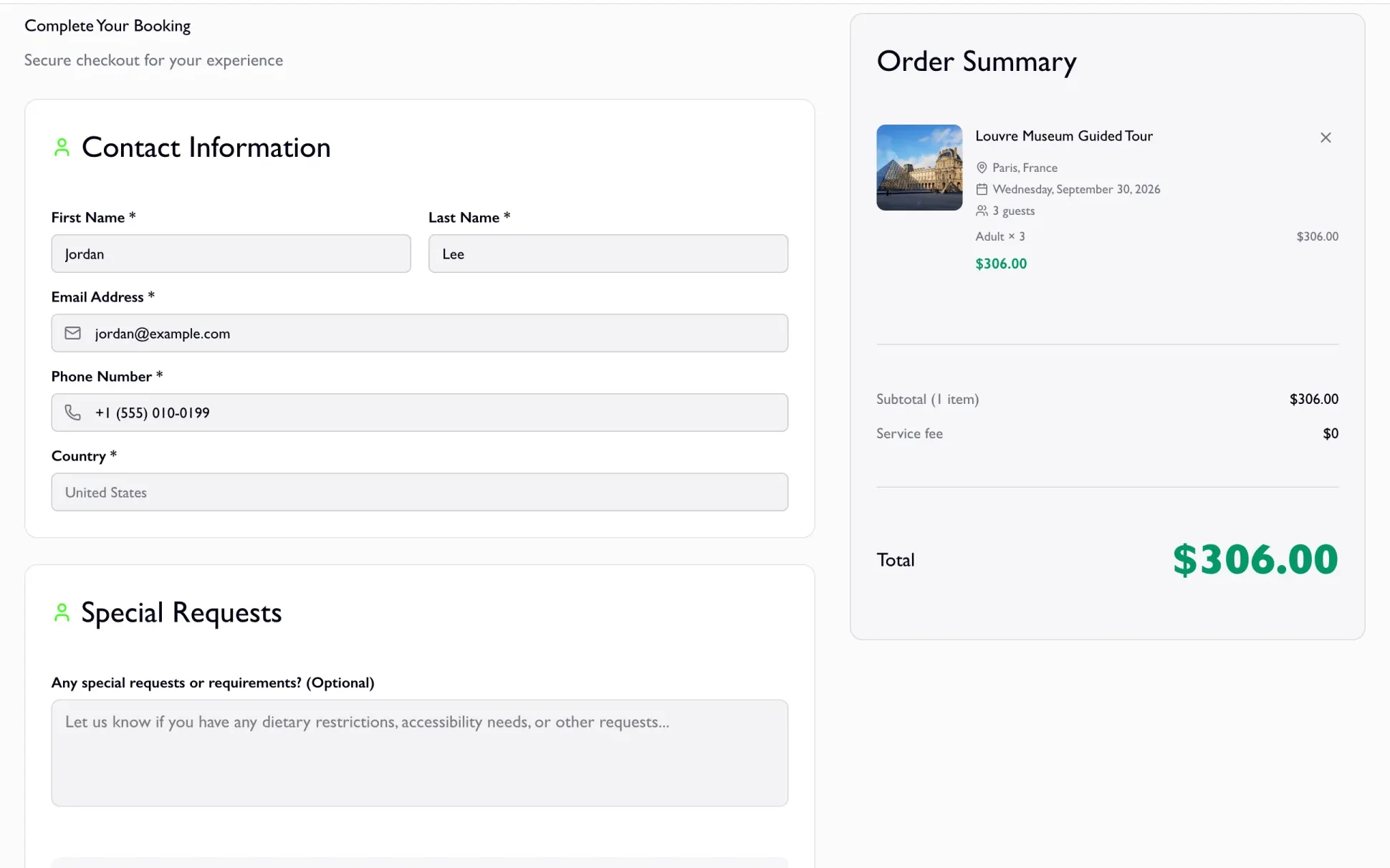Viewport: 1390px width, 868px height.
Task: Open the Louvre Museum tour thumbnail image
Action: pyautogui.click(x=919, y=168)
